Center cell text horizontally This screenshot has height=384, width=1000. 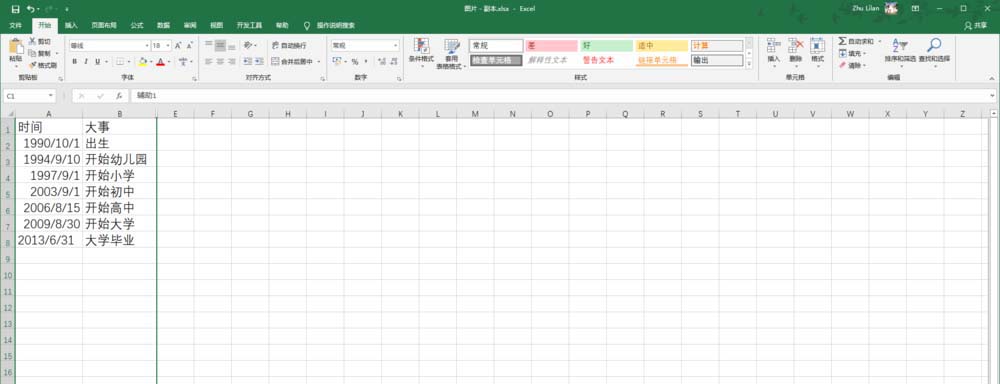pos(220,62)
